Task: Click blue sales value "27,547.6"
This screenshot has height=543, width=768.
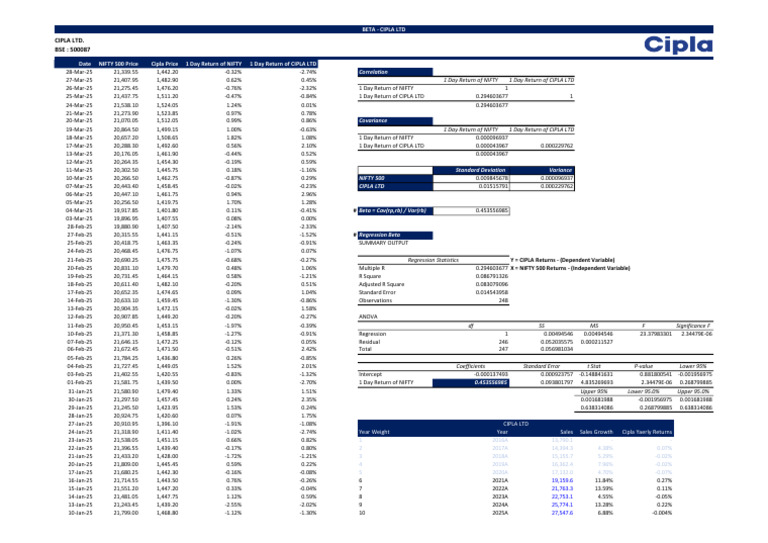Action: [x=562, y=513]
